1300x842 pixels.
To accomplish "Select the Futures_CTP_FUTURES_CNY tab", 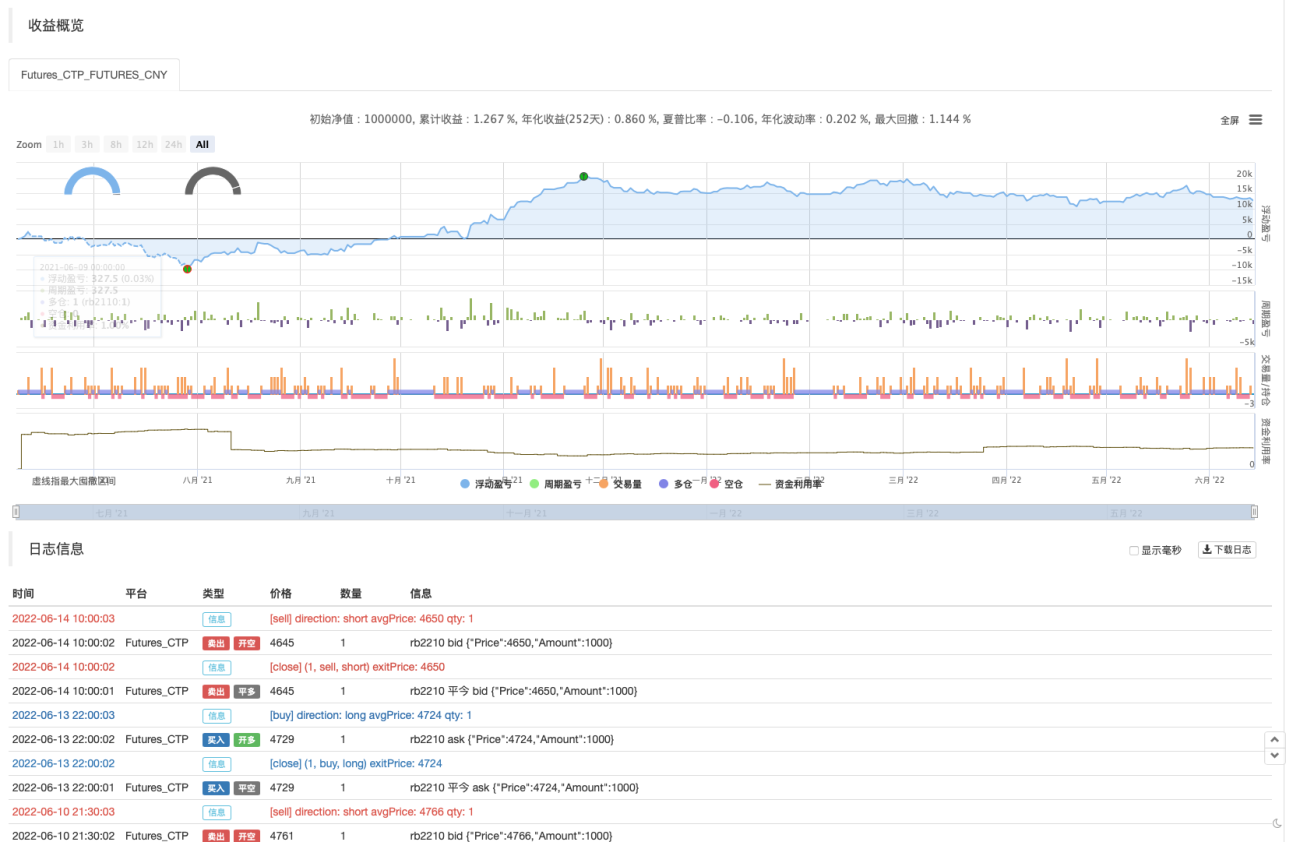I will coord(94,74).
